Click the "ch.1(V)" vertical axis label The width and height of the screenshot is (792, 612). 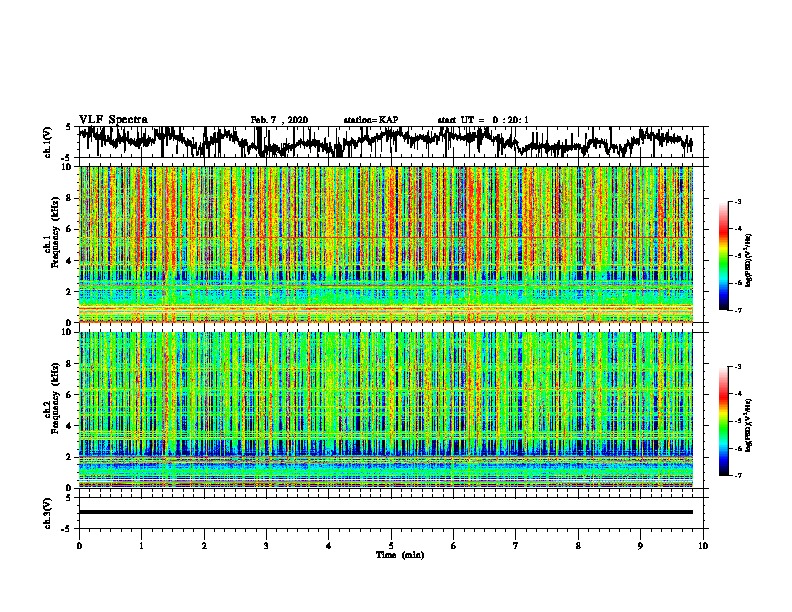(47, 142)
